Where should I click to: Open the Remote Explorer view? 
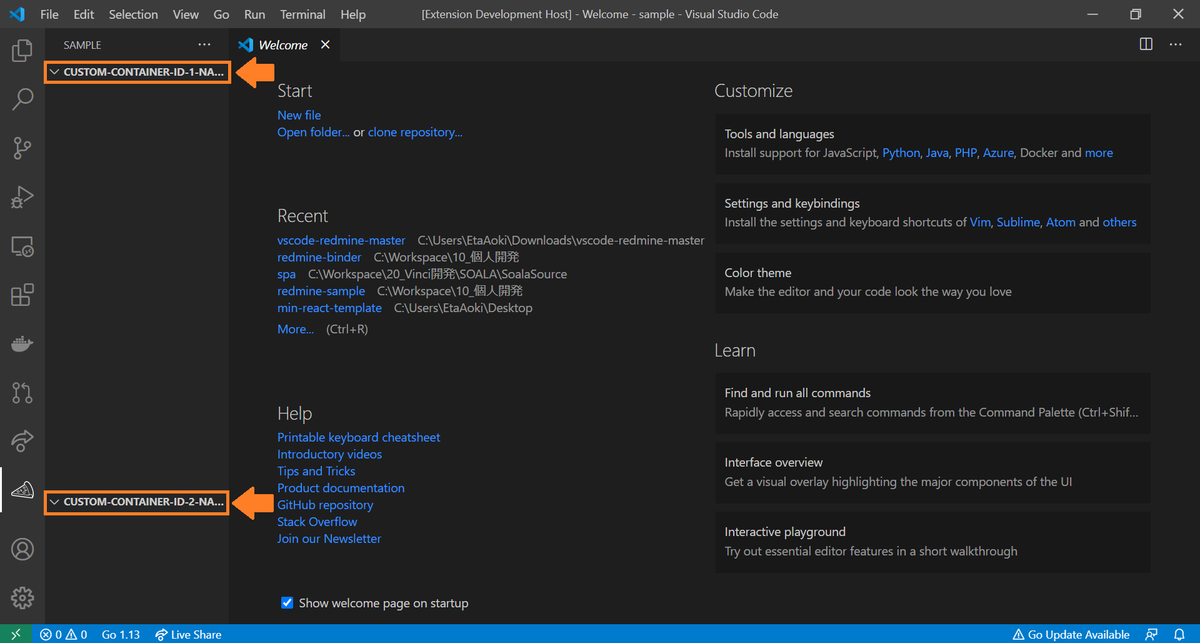point(22,246)
